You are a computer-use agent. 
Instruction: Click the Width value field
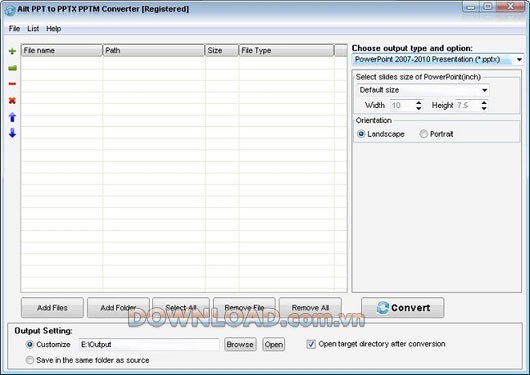point(402,106)
